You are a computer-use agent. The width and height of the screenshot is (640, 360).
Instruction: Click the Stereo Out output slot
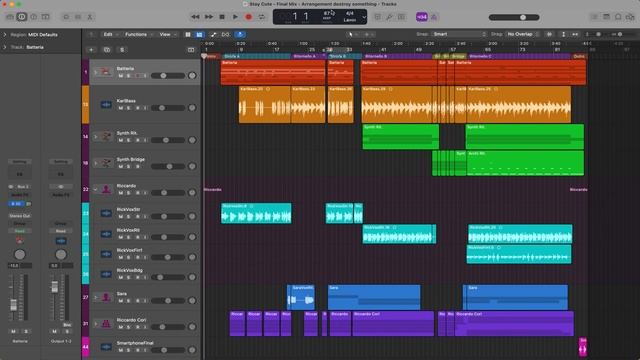[20, 216]
